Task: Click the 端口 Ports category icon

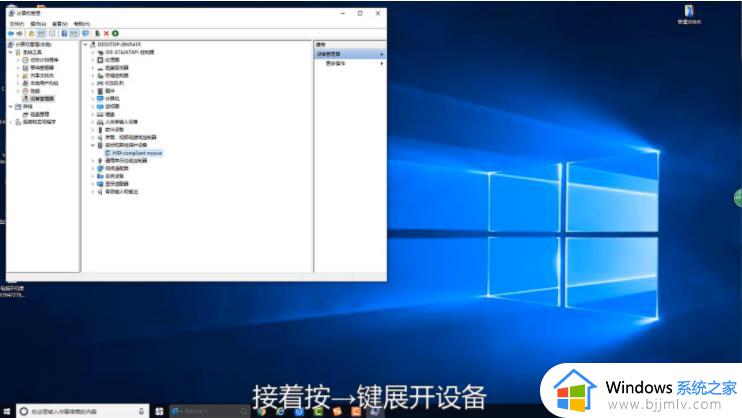Action: click(x=100, y=91)
